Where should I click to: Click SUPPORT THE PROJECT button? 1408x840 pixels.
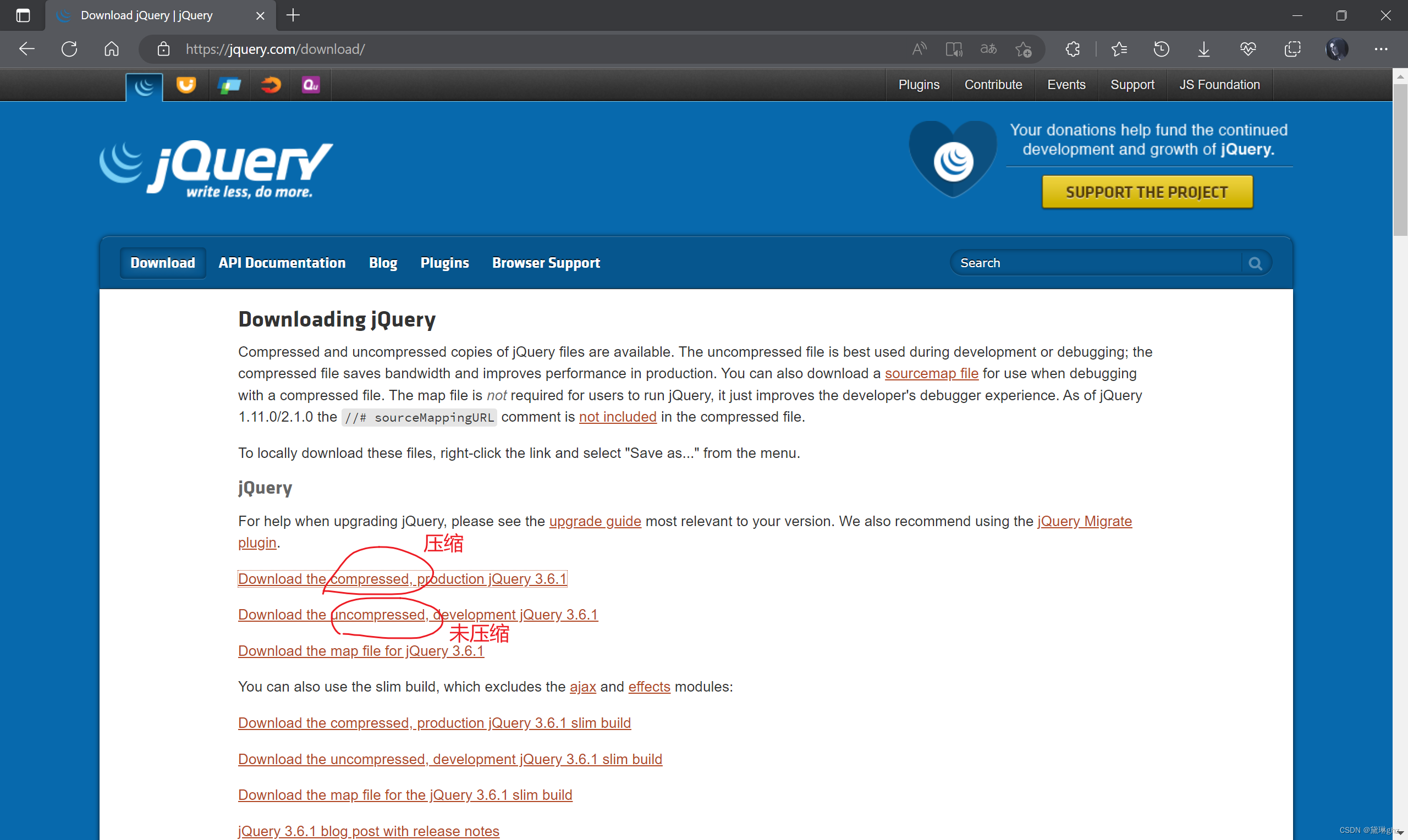click(1147, 192)
